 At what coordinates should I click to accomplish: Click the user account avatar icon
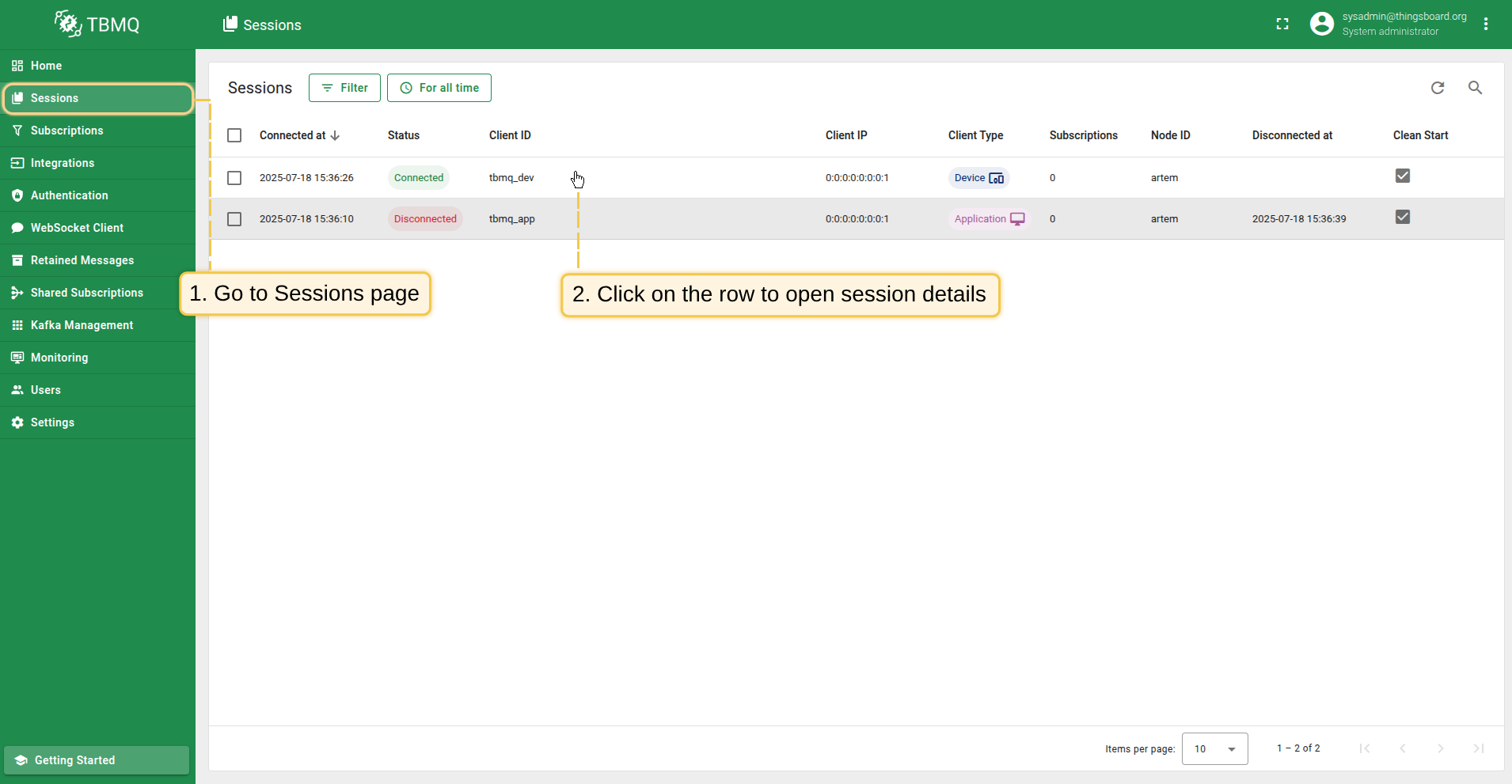[x=1321, y=25]
